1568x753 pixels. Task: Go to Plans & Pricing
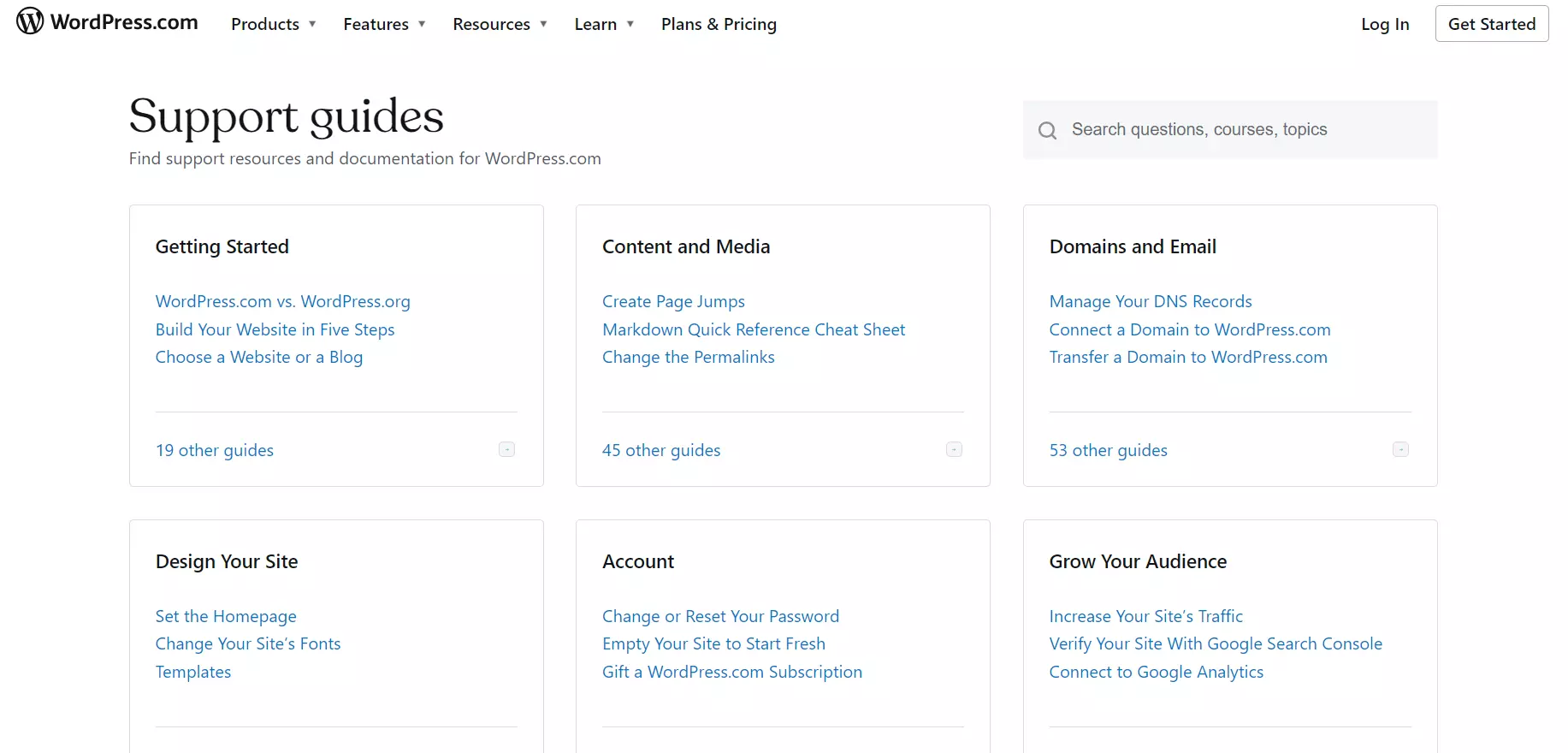[x=719, y=24]
